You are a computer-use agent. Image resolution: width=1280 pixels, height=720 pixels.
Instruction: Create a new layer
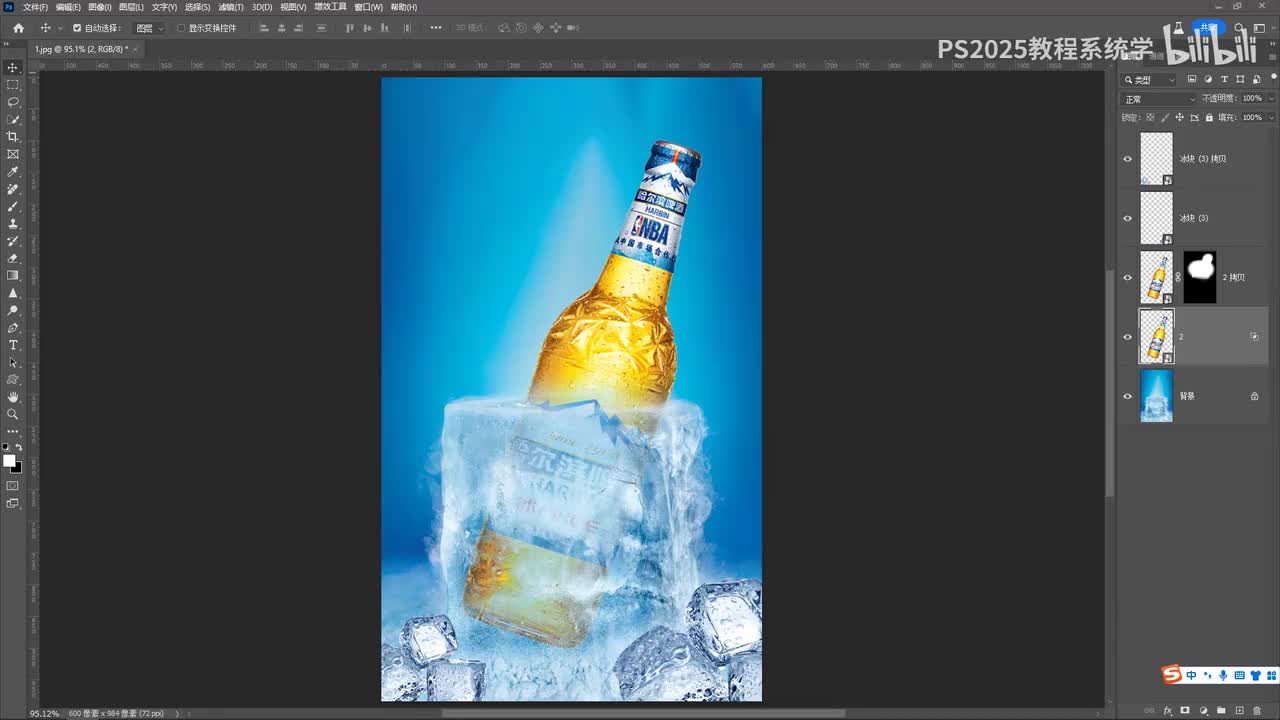1239,711
